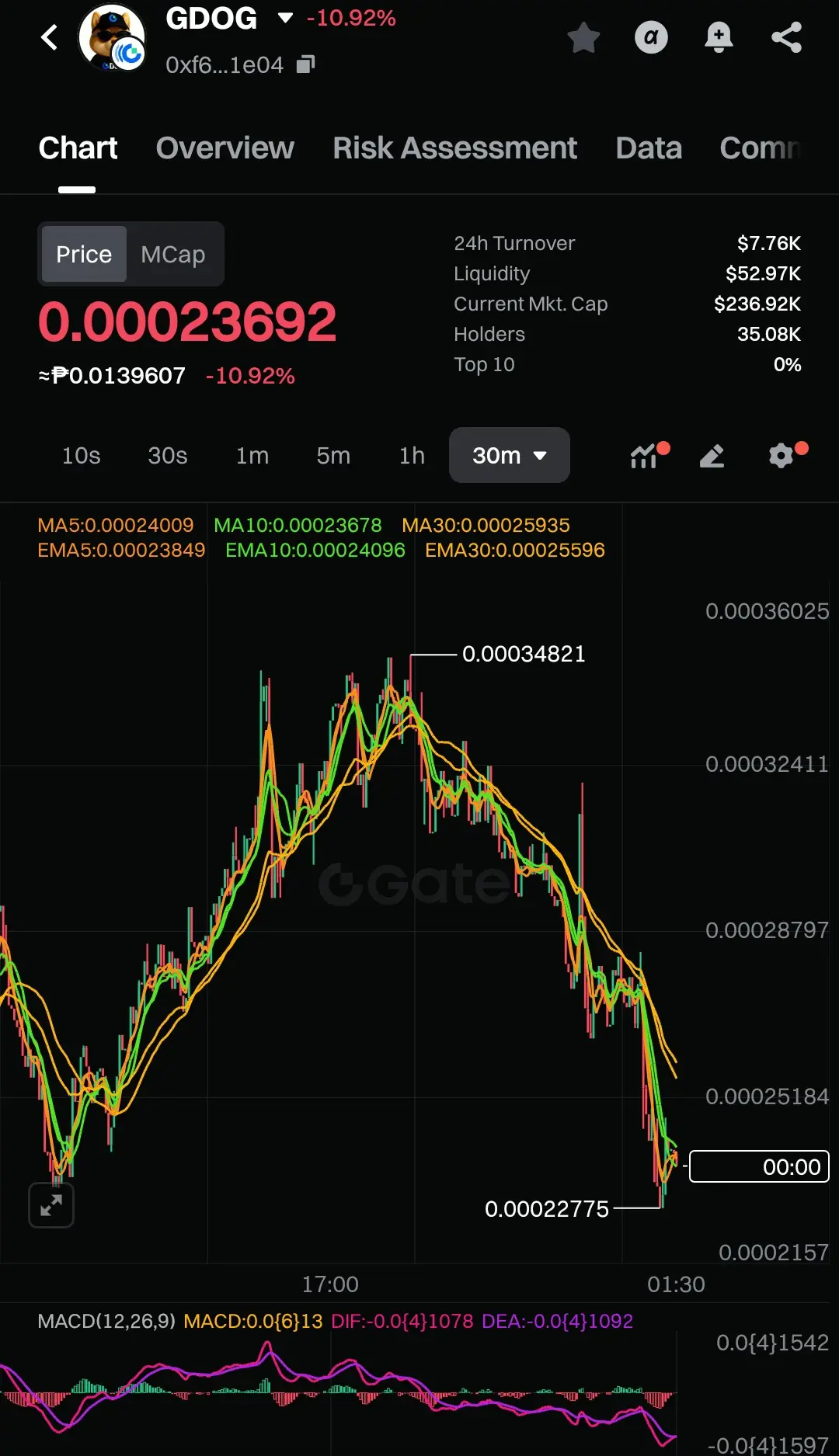Open the partially visible Comm tab

(760, 148)
